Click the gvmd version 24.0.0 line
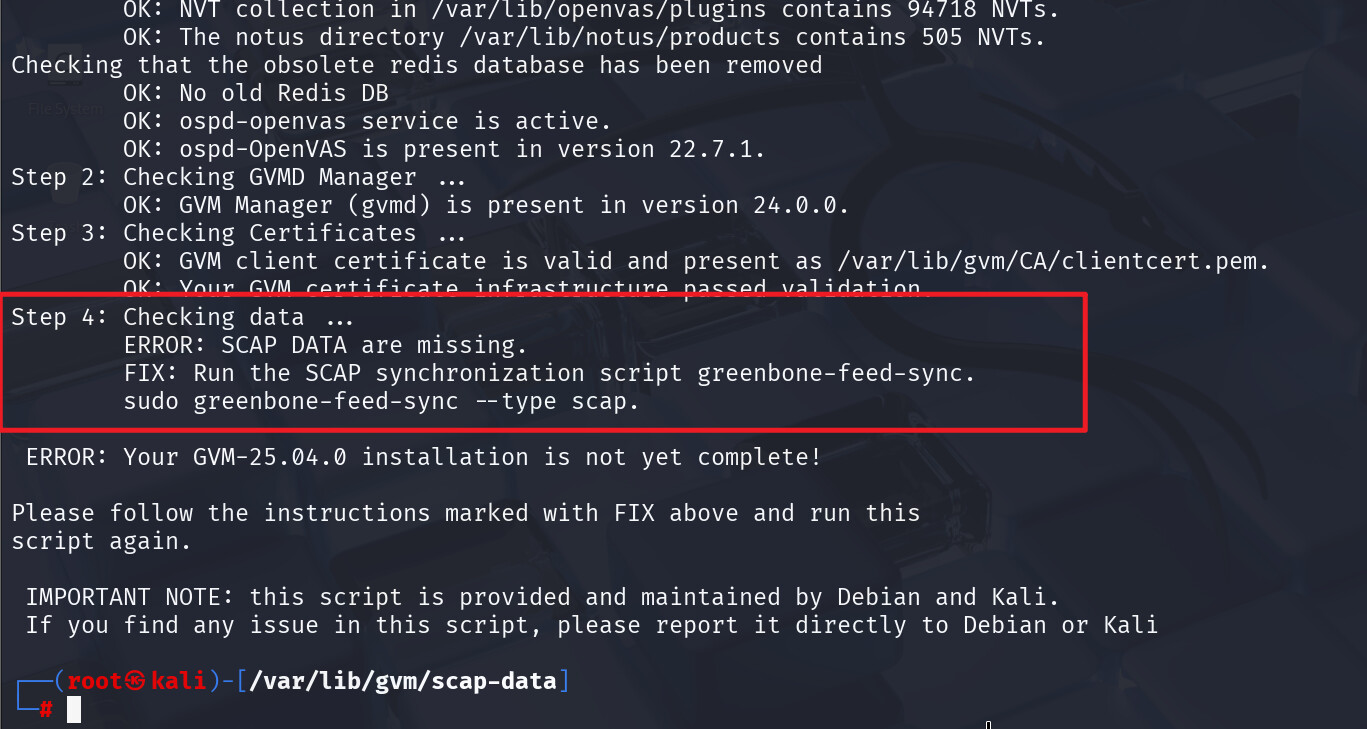Image resolution: width=1367 pixels, height=729 pixels. 486,206
